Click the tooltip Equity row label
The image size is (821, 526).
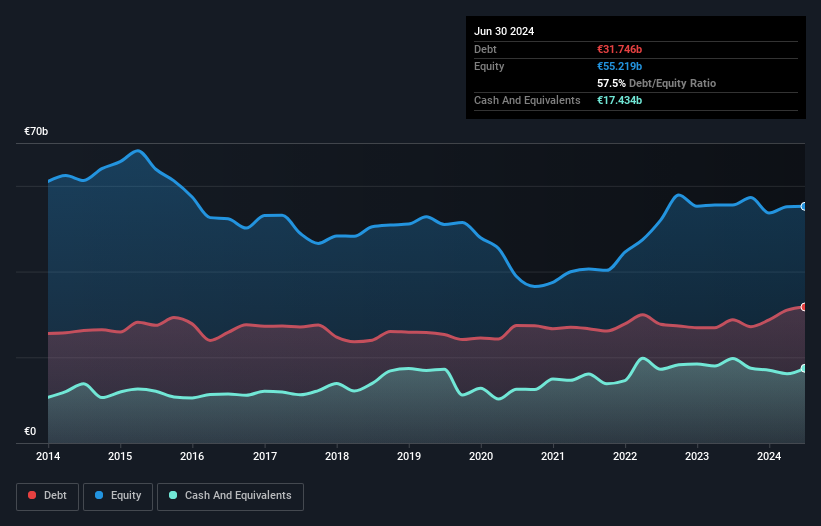(489, 66)
